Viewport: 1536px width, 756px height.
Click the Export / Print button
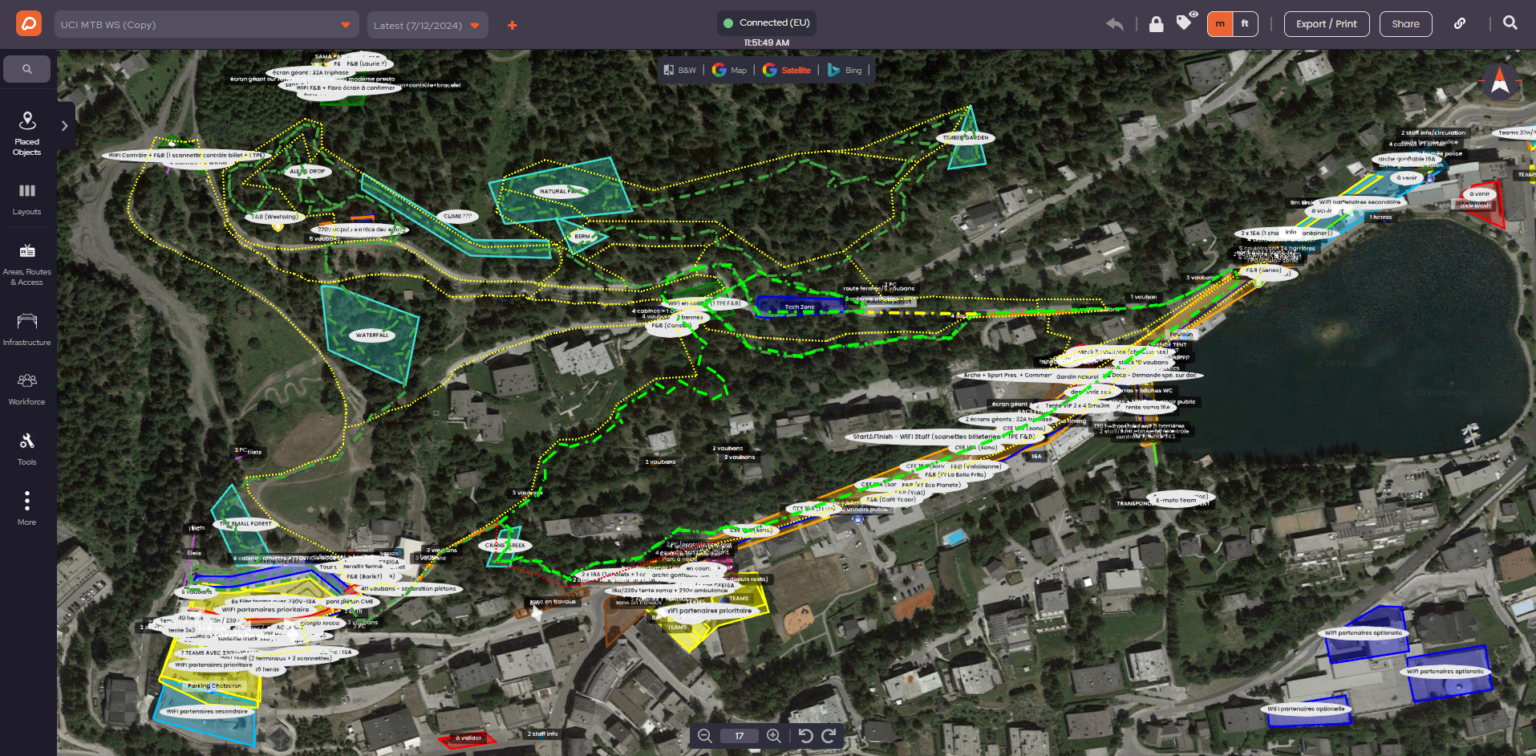1326,24
